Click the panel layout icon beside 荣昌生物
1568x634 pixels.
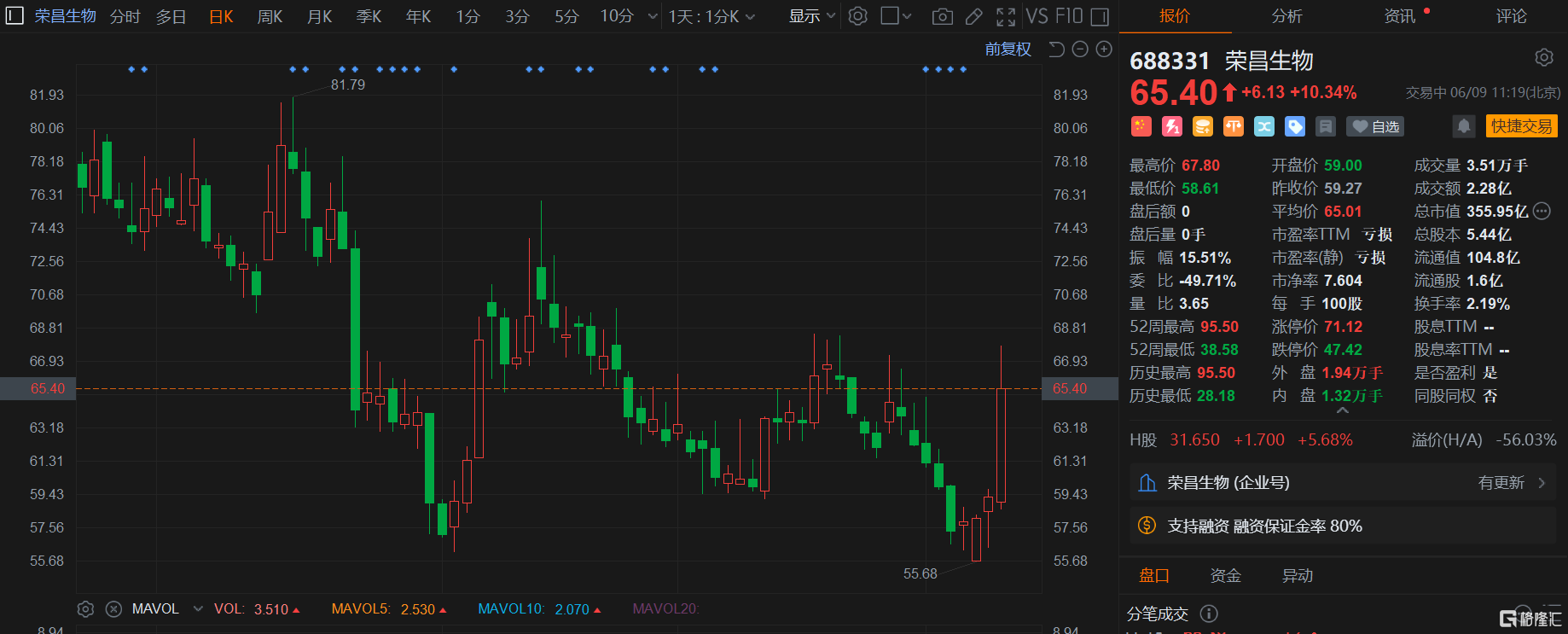pyautogui.click(x=15, y=15)
